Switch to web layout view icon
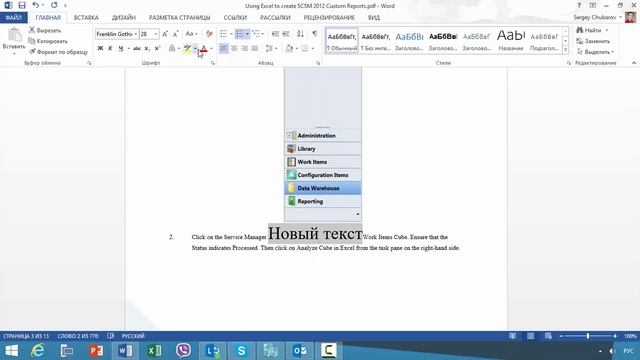640x360 pixels. point(548,336)
